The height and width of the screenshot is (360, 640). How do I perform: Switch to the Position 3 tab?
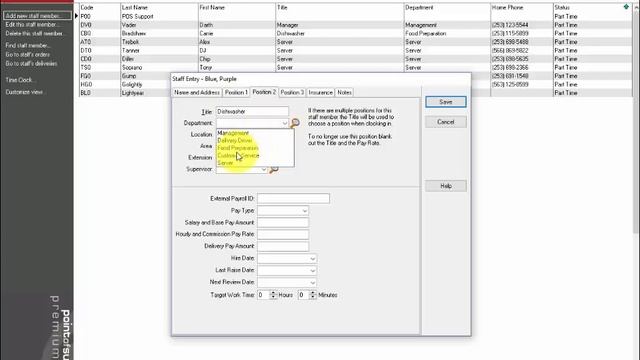coord(292,93)
